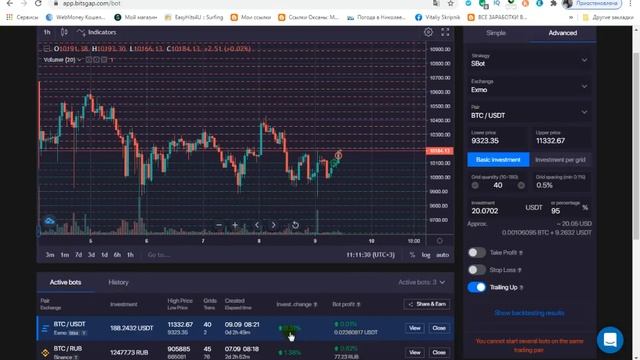Open browser extensions puzzle icon
The image size is (640, 360).
tap(553, 3)
